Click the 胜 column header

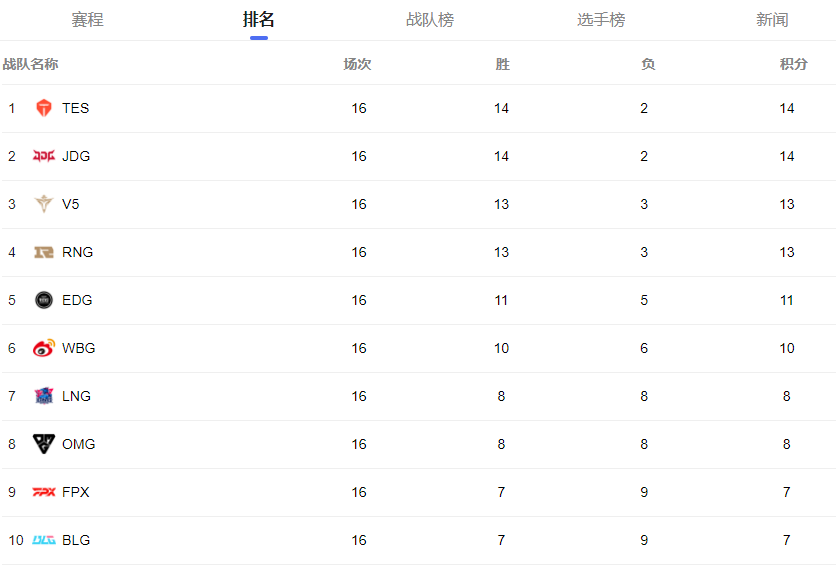click(502, 64)
